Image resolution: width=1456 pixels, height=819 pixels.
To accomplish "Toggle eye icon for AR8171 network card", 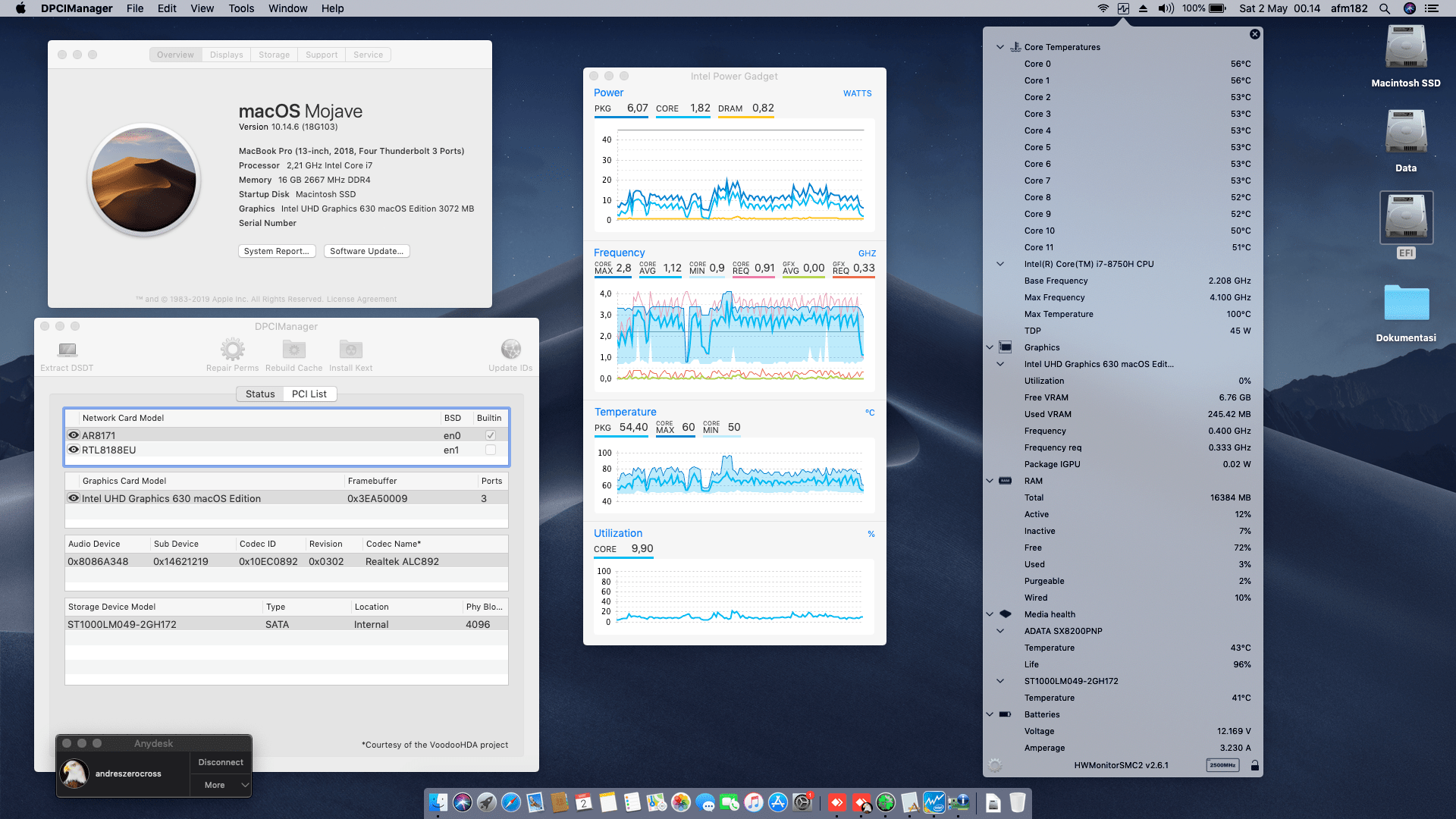I will point(74,435).
